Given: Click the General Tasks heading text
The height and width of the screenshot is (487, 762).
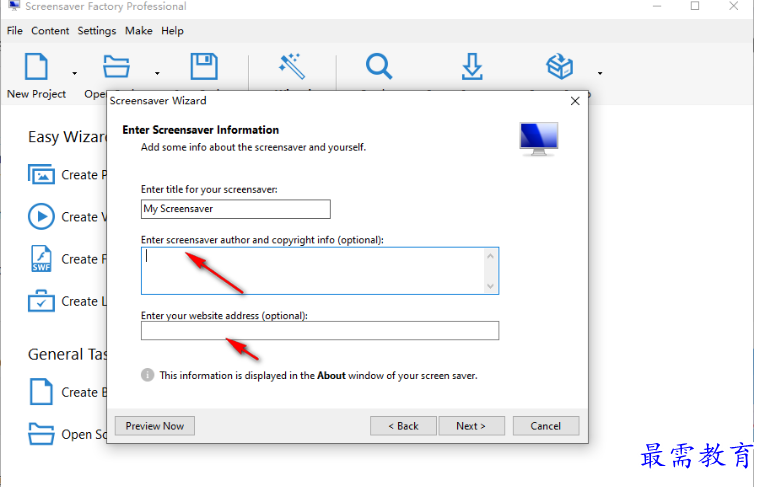Looking at the screenshot, I should point(67,354).
